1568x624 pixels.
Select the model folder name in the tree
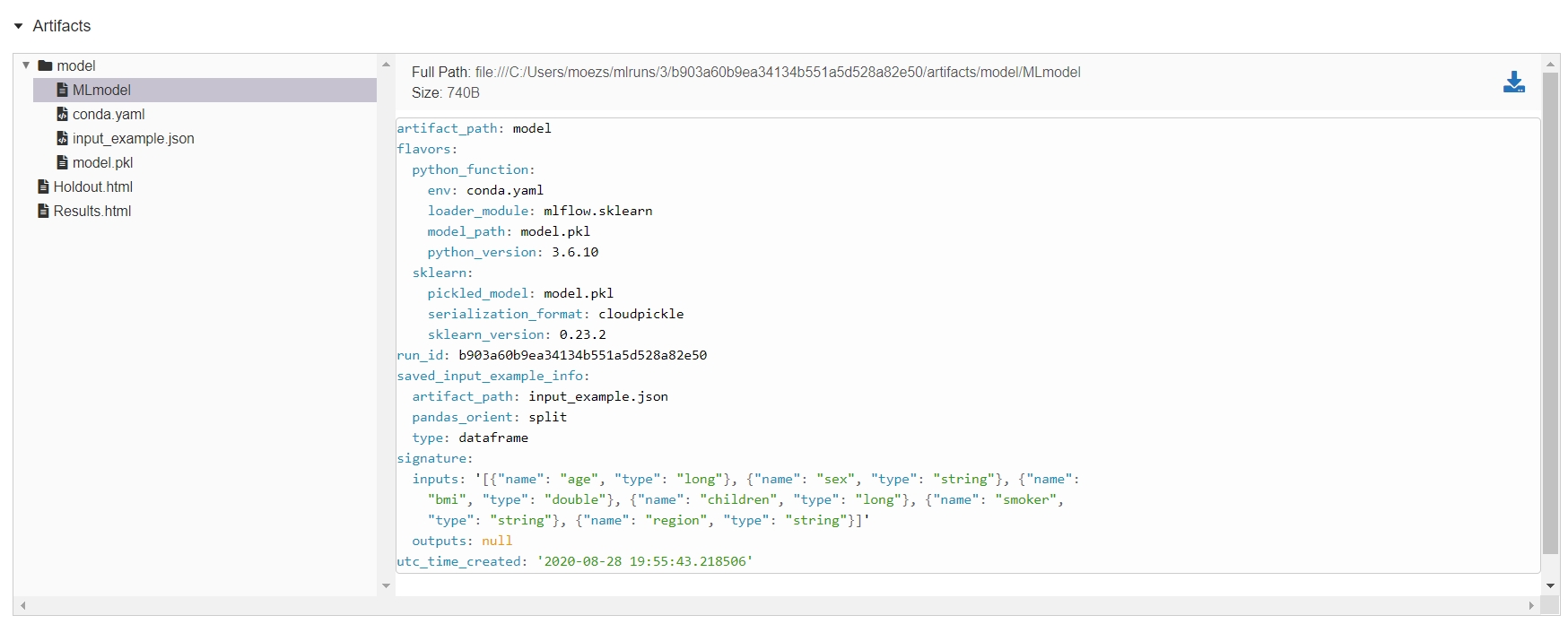[76, 65]
